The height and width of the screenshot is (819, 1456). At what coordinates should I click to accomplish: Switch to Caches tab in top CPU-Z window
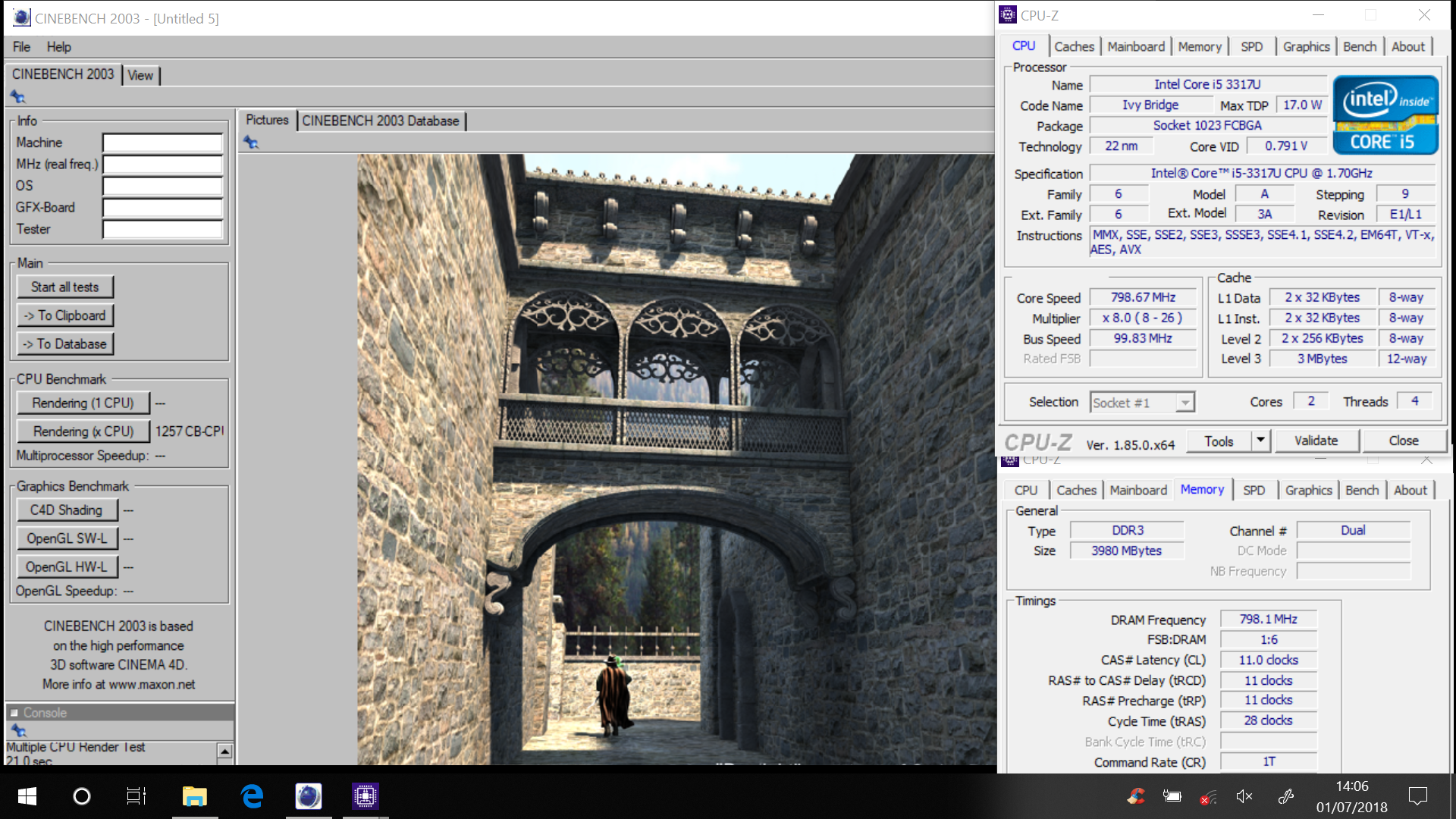tap(1074, 46)
